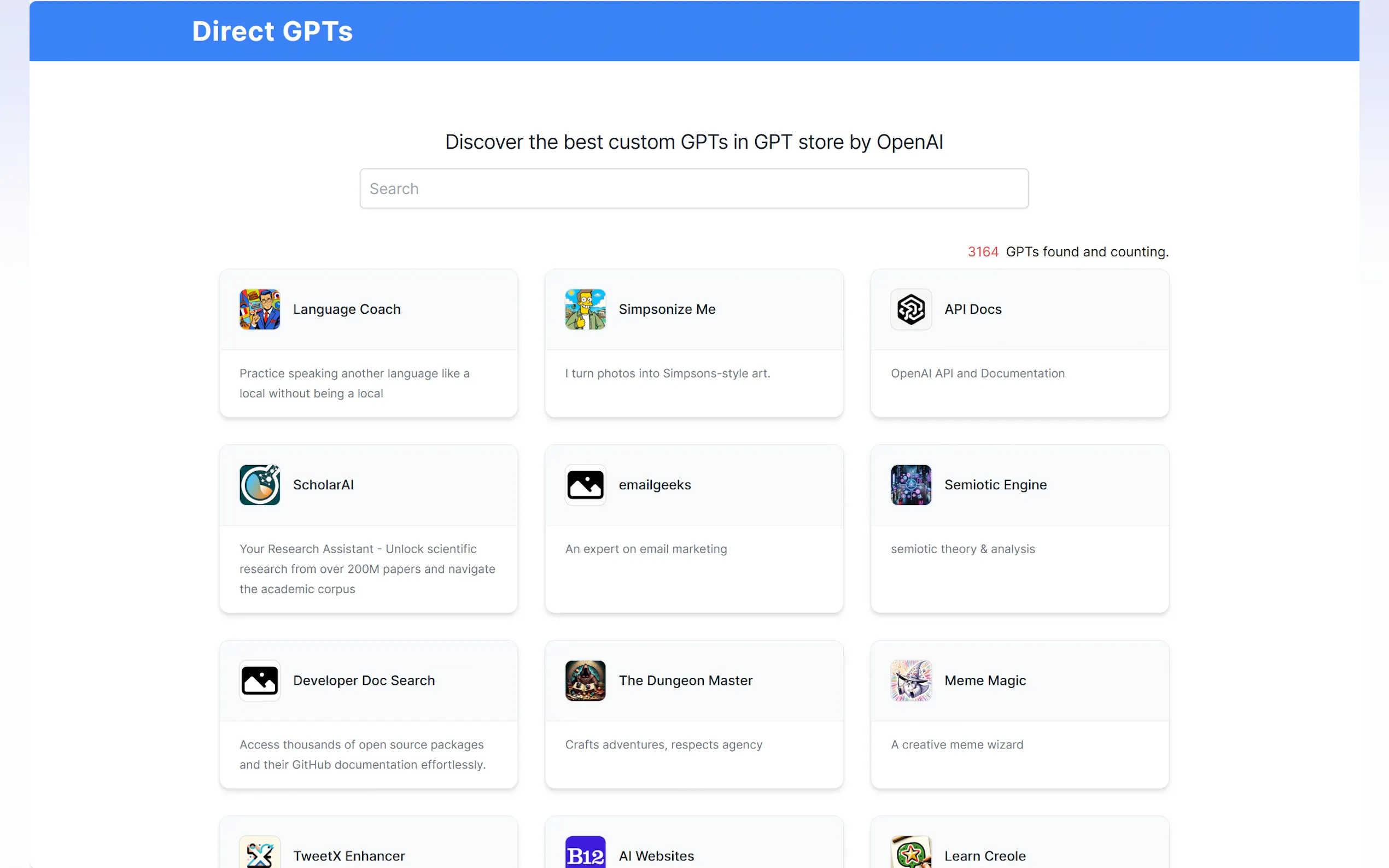Click 'semiotic theory & analysis' description text
1389x868 pixels.
[x=962, y=548]
